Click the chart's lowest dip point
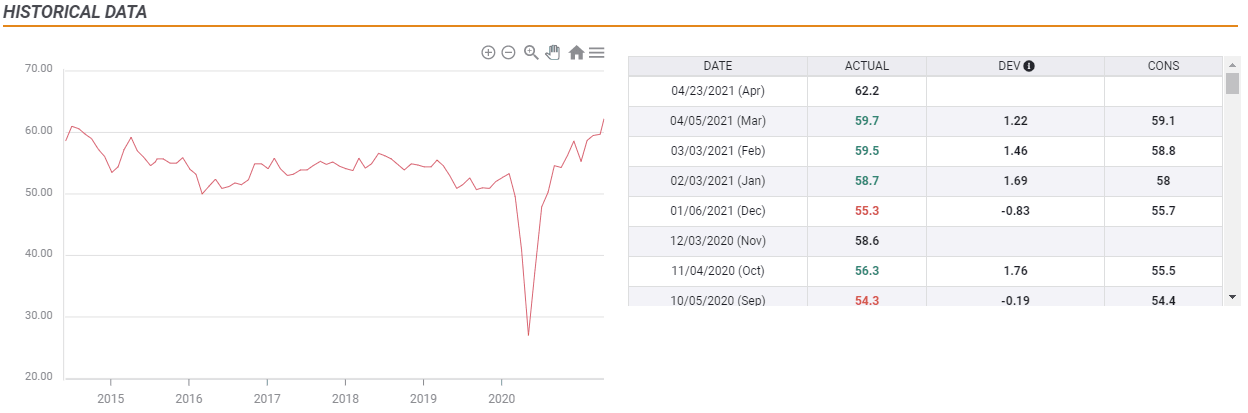 (528, 336)
